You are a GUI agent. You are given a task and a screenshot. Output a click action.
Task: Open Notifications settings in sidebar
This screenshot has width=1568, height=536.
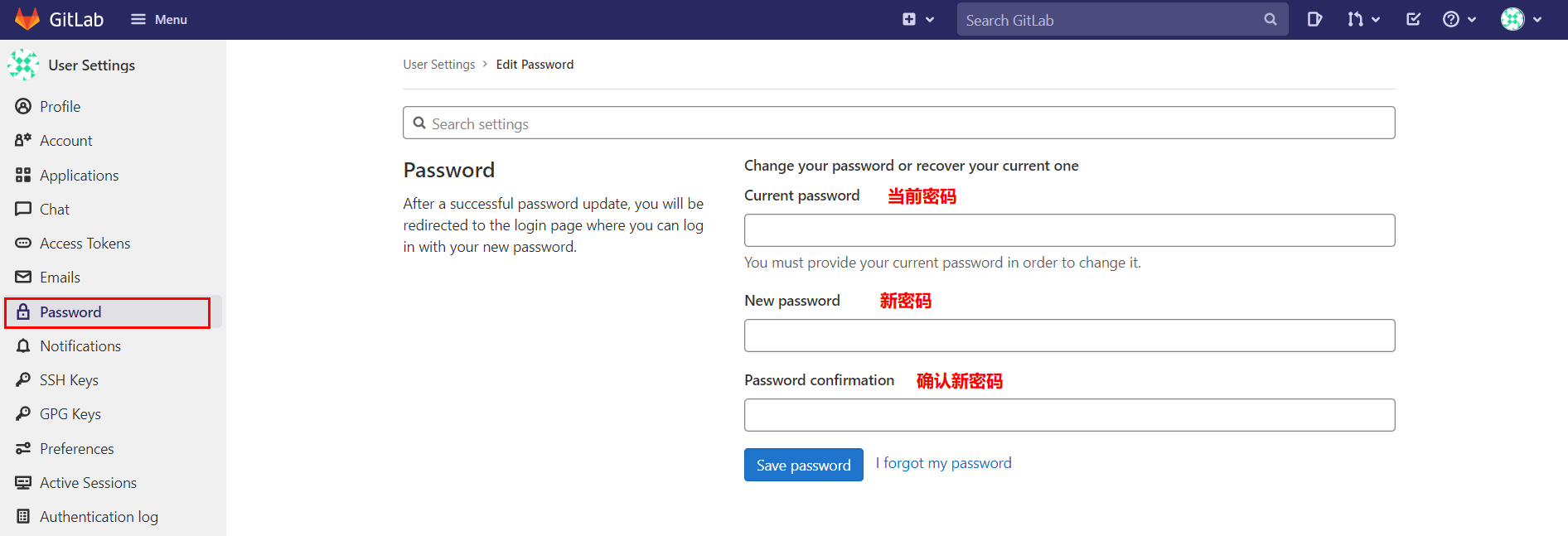(80, 346)
